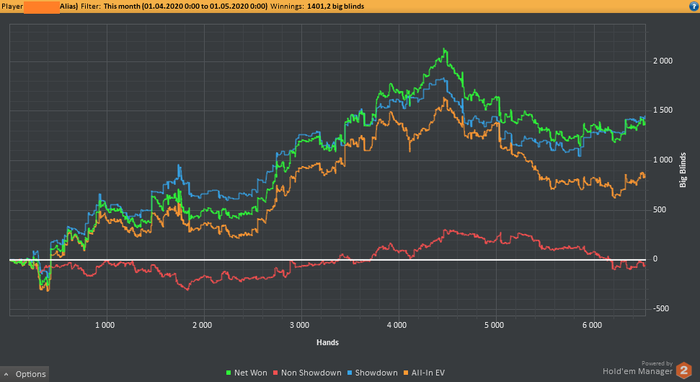This screenshot has width=700, height=382.
Task: Click the red Non Showdown color swatch
Action: point(275,373)
